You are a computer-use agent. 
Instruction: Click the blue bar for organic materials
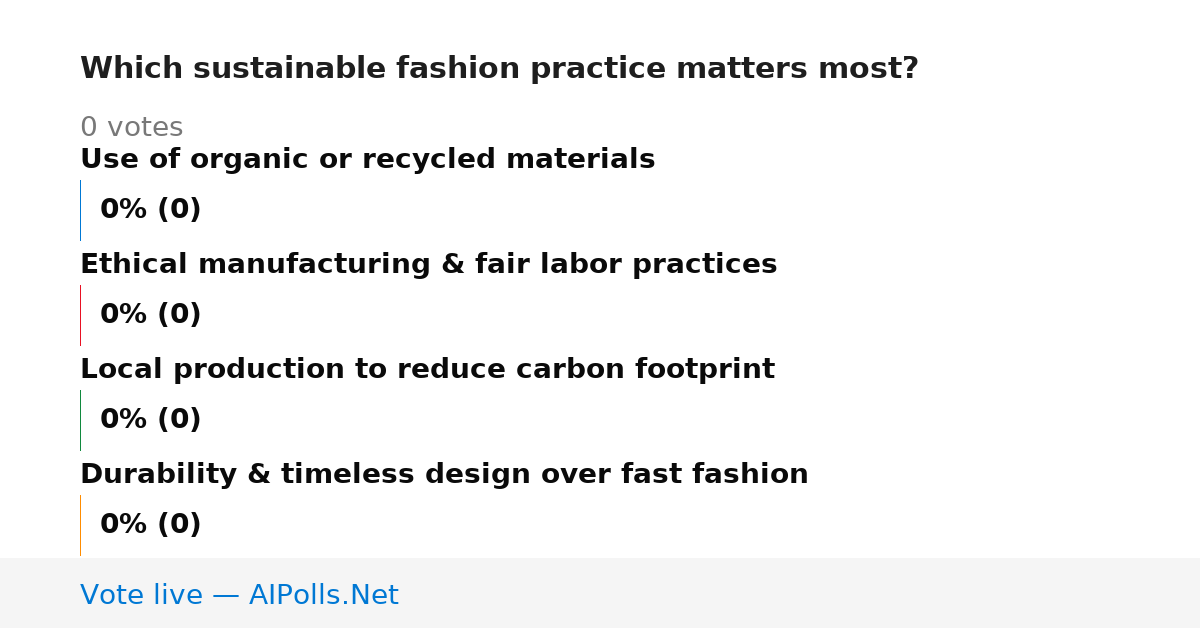80,210
